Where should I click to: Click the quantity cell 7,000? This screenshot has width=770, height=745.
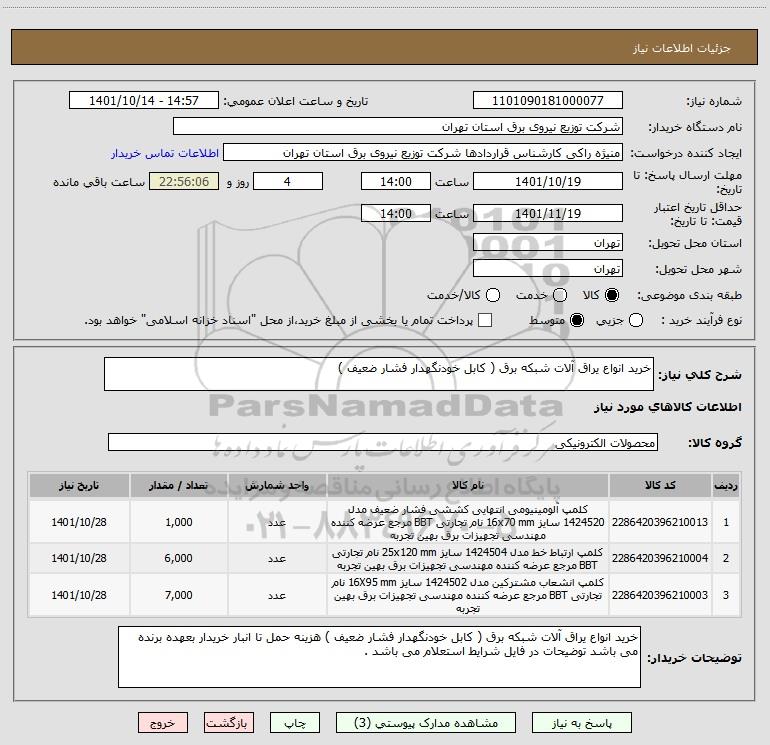(179, 595)
